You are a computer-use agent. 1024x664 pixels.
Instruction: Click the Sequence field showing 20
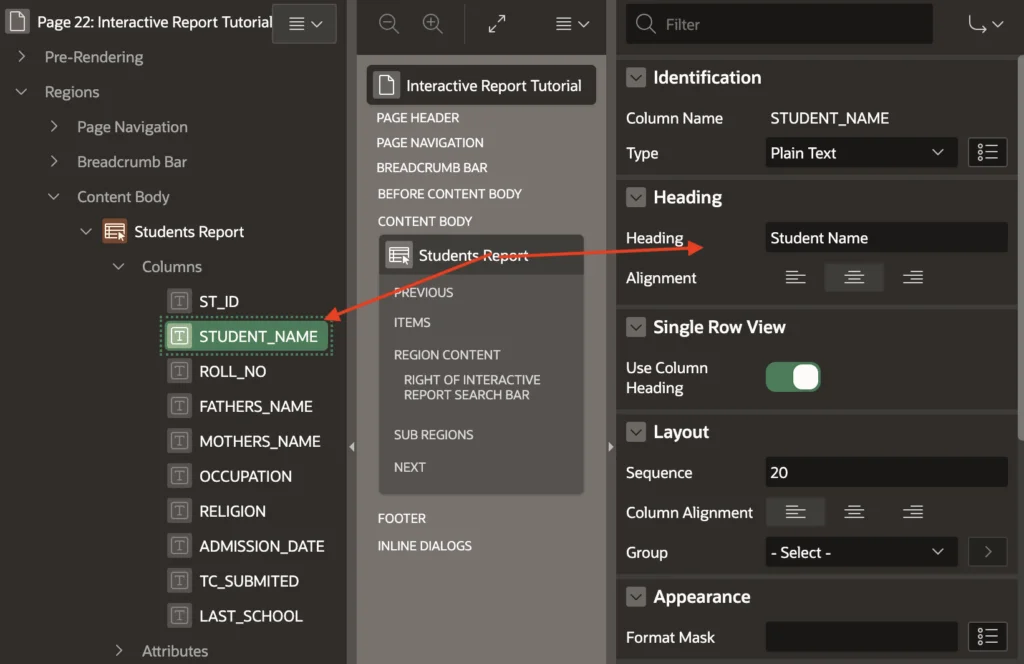(886, 472)
